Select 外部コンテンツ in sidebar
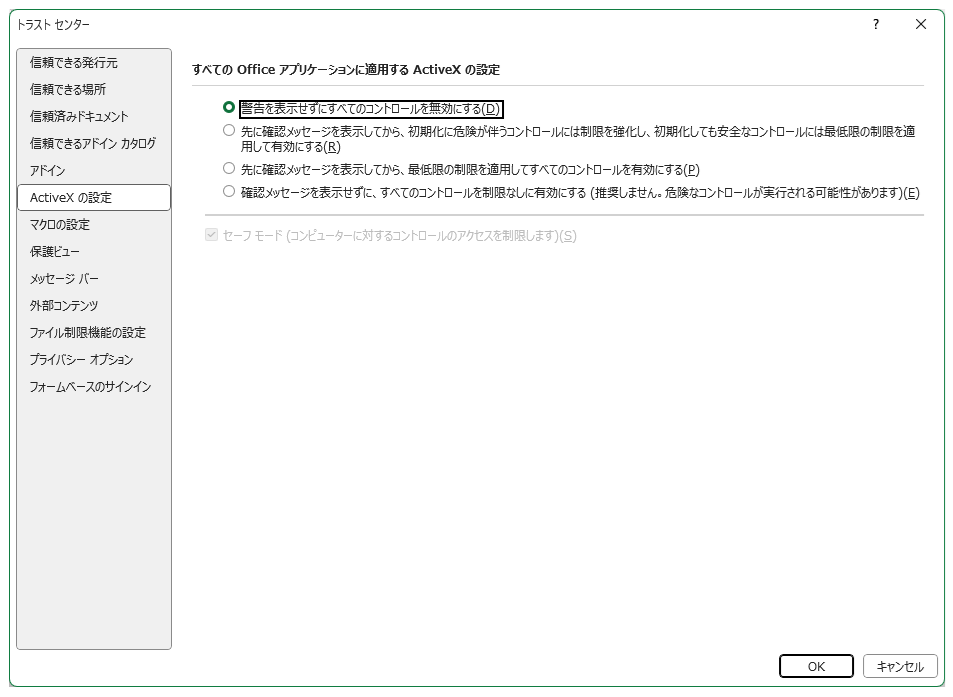The width and height of the screenshot is (953, 697). 64,306
